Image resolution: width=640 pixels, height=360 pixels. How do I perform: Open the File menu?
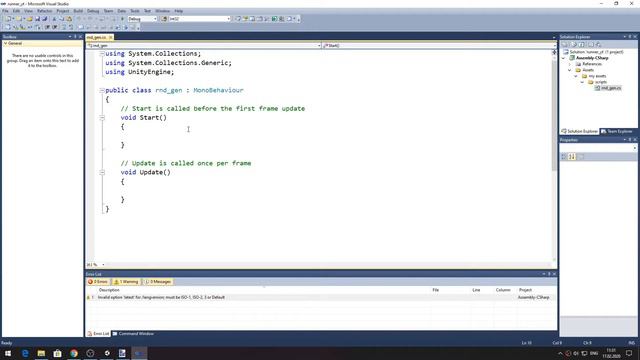[5, 11]
